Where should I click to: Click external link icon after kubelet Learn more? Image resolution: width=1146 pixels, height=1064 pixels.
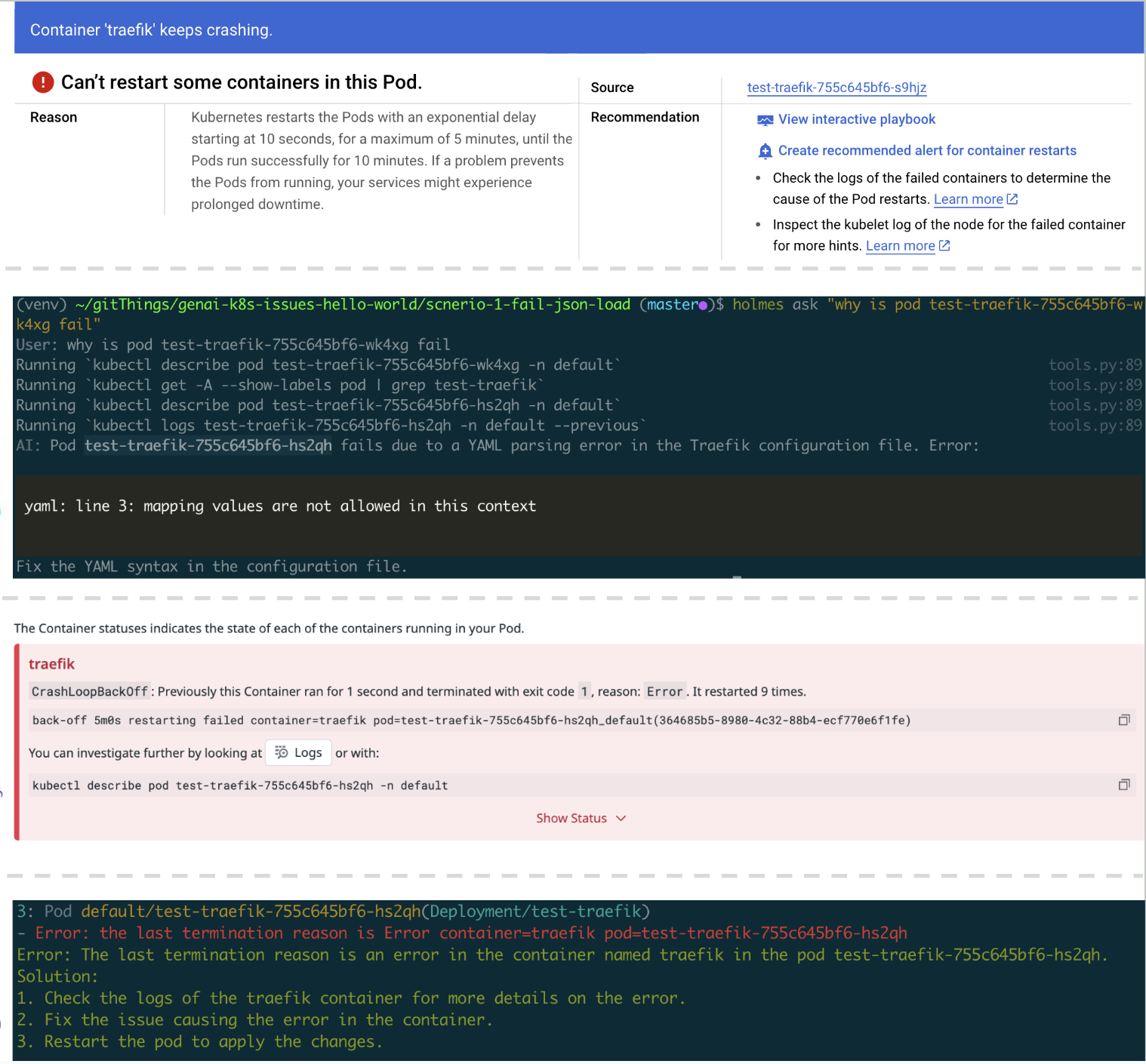[944, 246]
